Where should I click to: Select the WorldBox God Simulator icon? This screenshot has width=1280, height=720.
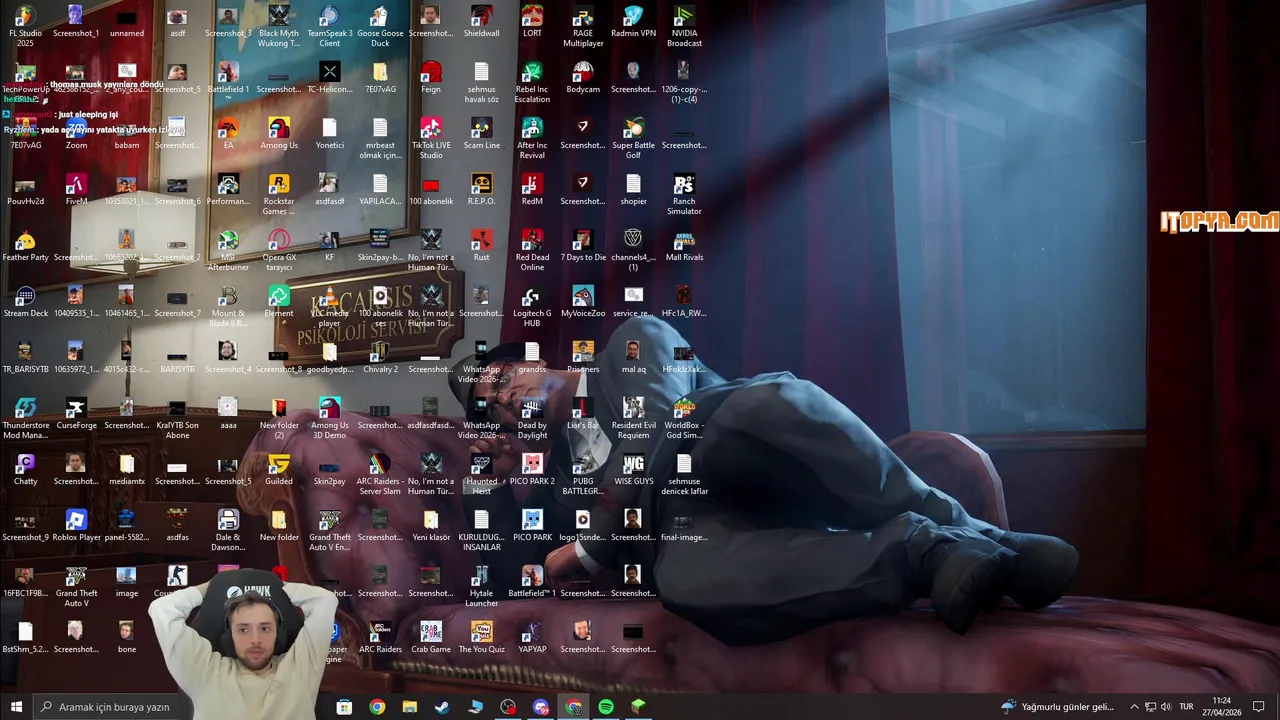[x=684, y=418]
